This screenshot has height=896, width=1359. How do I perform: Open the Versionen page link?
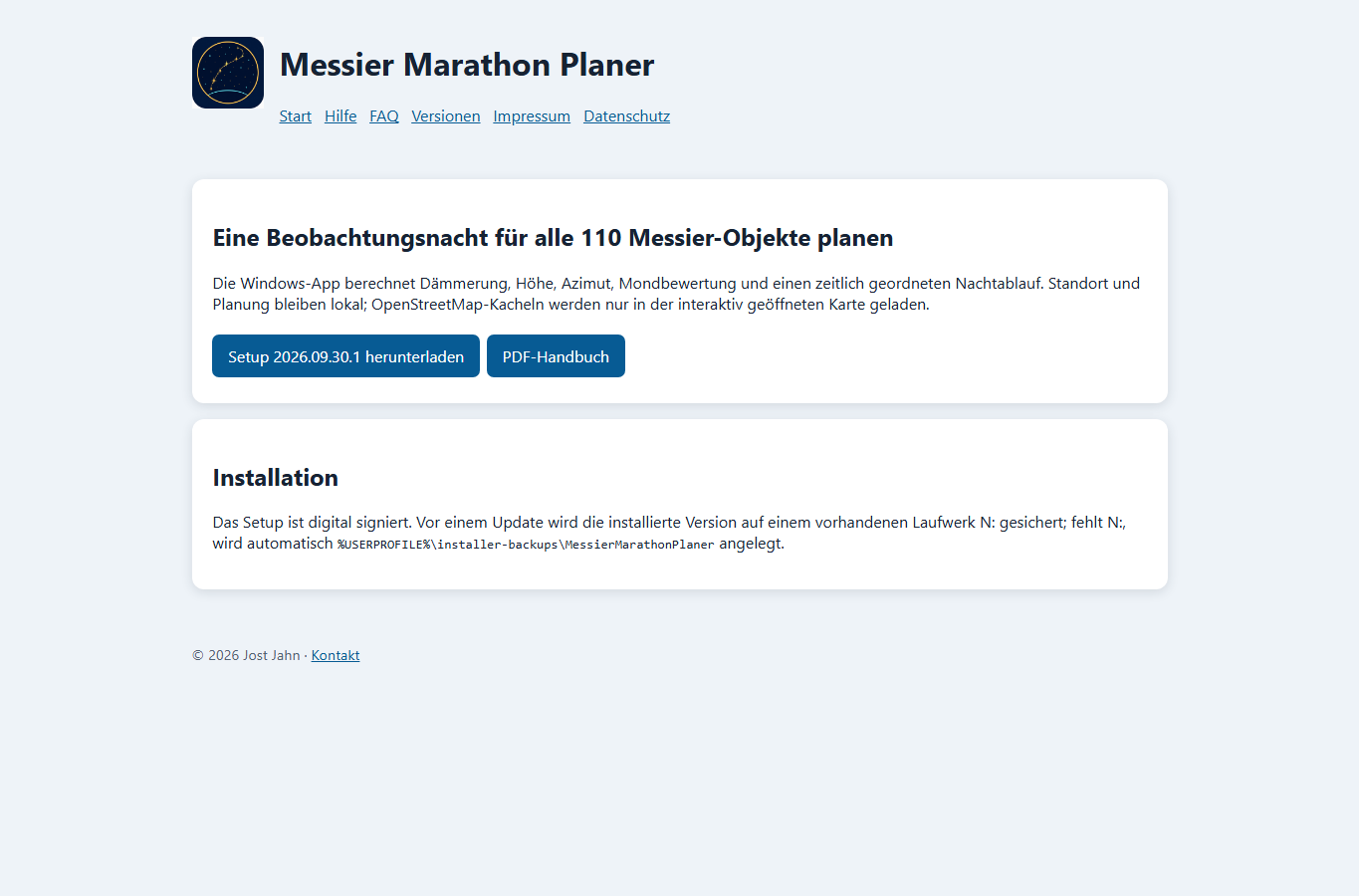[x=446, y=116]
